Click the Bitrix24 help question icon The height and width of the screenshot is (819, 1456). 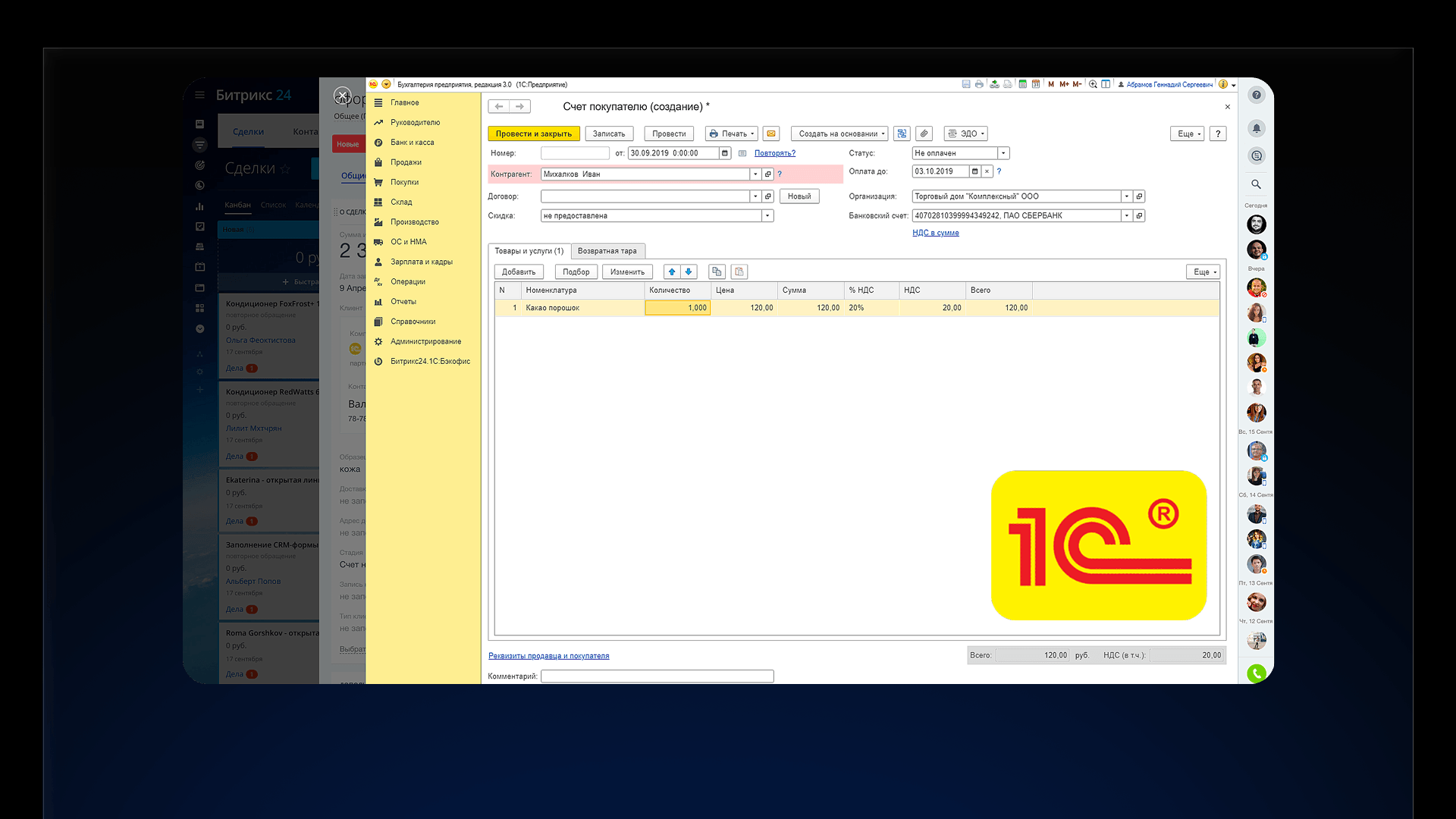coord(1257,95)
